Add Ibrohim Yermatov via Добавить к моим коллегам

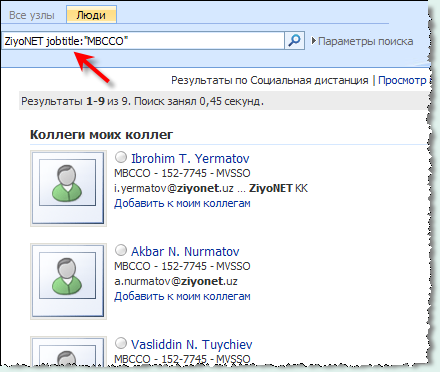[182, 203]
